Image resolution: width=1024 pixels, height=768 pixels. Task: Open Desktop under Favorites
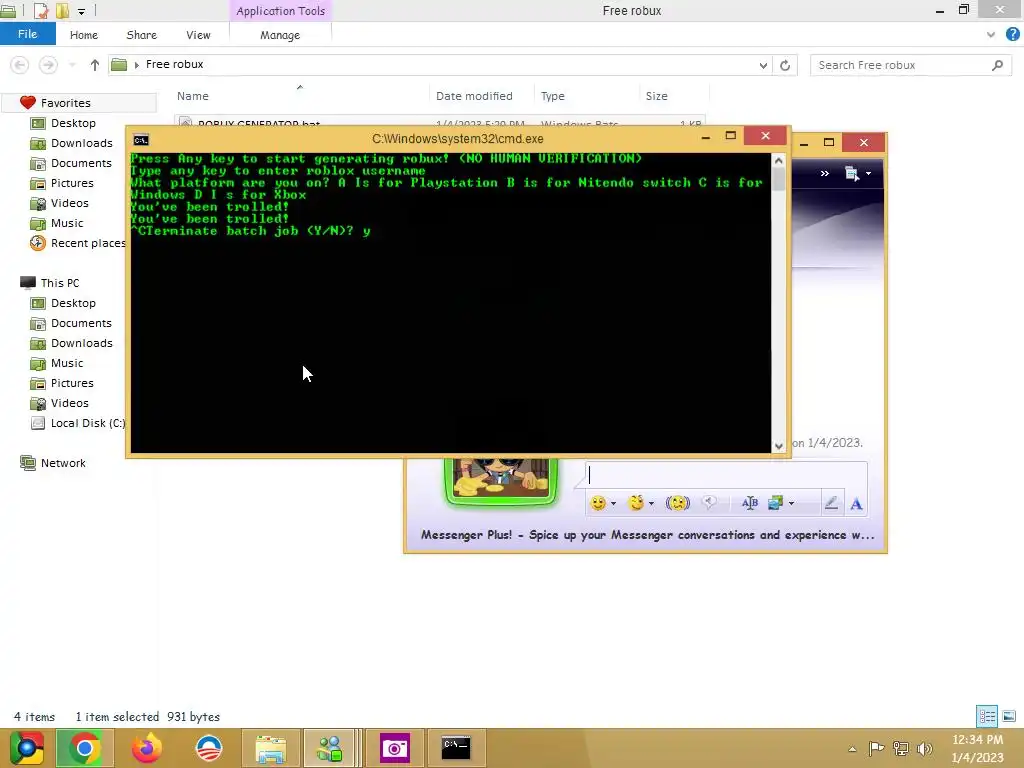pos(73,123)
